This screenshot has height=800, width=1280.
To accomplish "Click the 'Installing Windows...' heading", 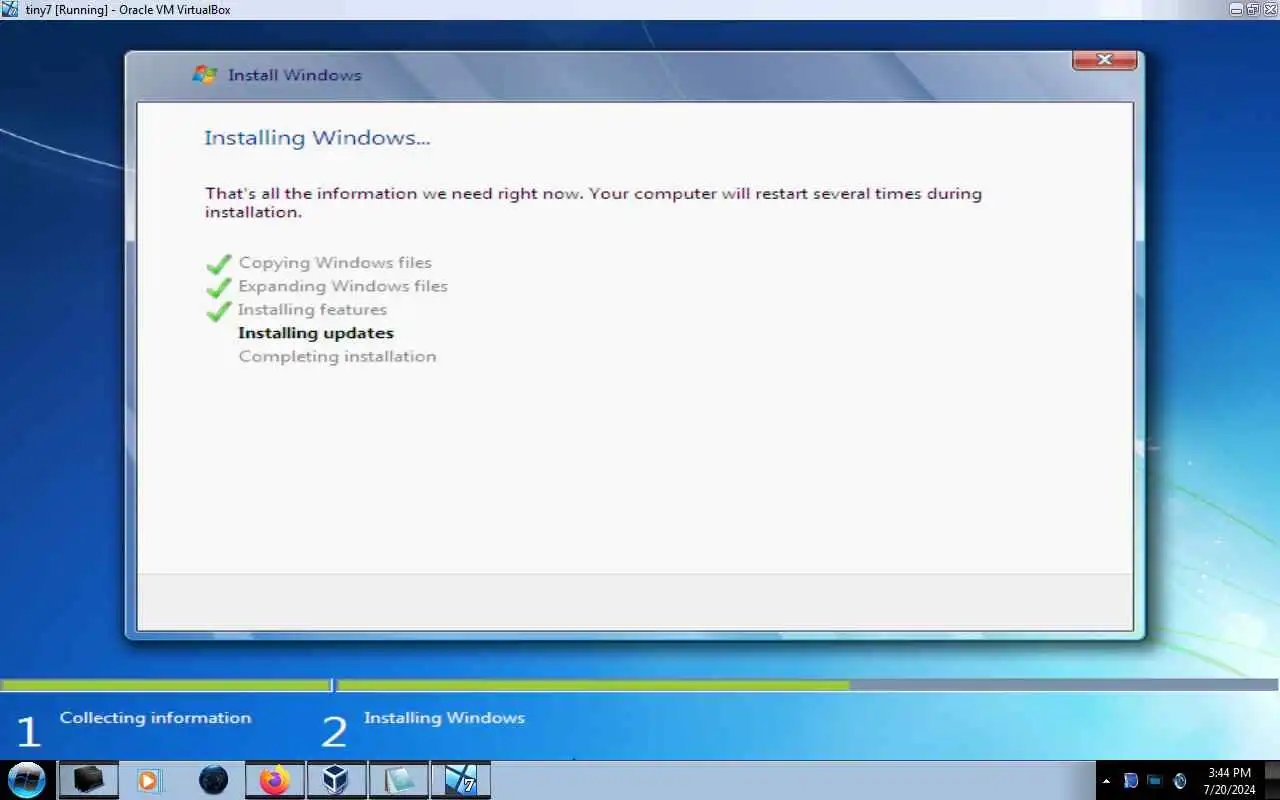I will tap(317, 138).
